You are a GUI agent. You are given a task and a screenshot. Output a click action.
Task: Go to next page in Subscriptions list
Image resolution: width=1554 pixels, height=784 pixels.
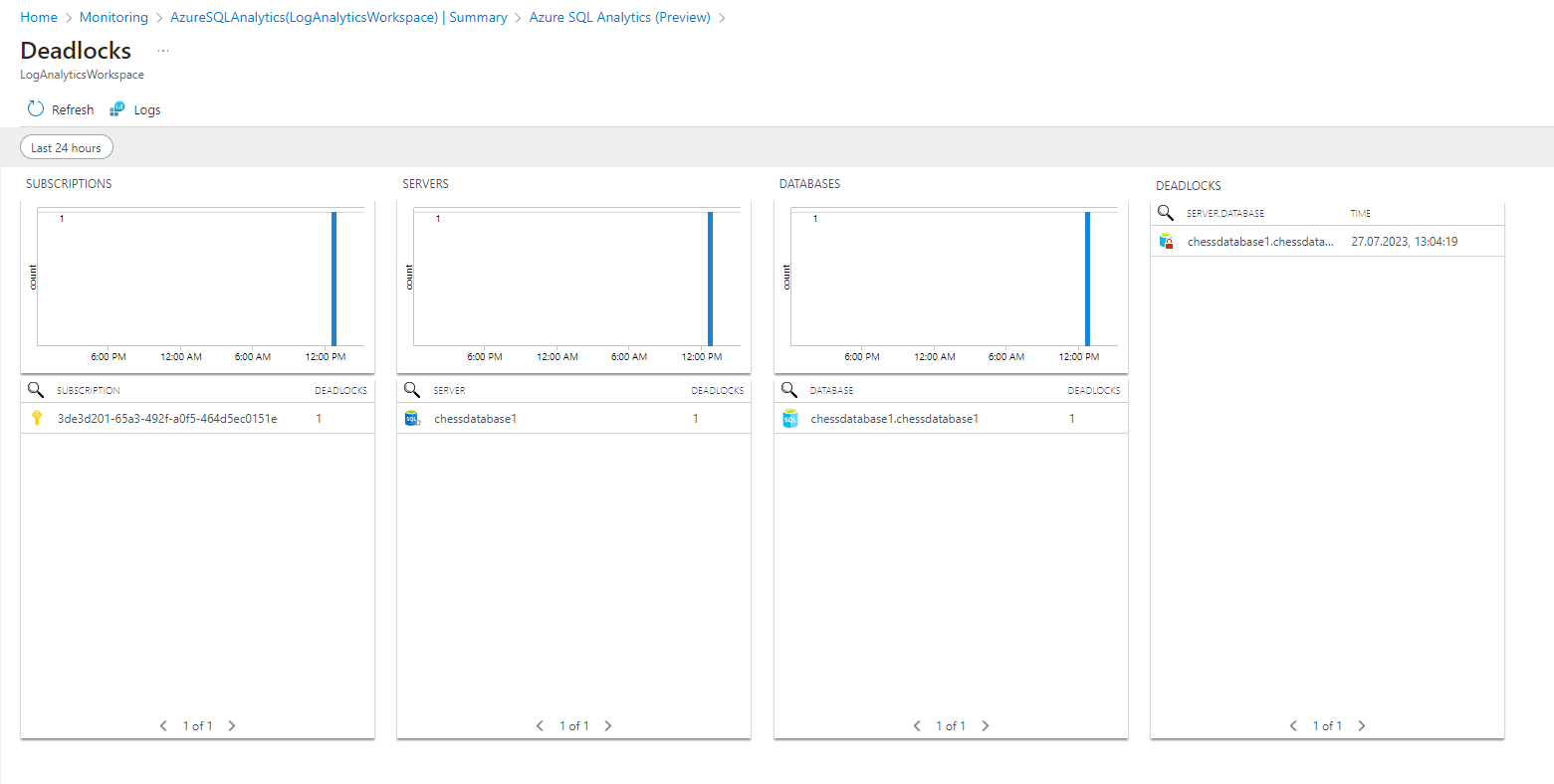point(232,726)
